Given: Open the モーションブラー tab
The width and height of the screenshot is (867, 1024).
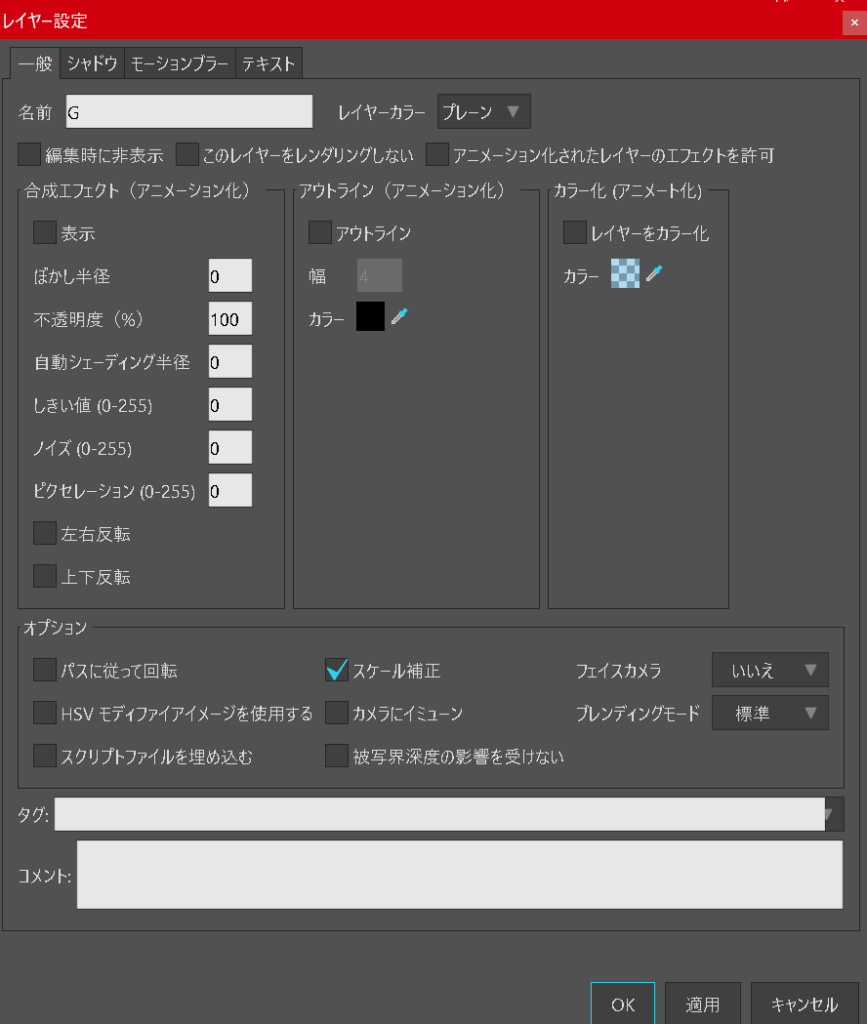Looking at the screenshot, I should pyautogui.click(x=180, y=63).
